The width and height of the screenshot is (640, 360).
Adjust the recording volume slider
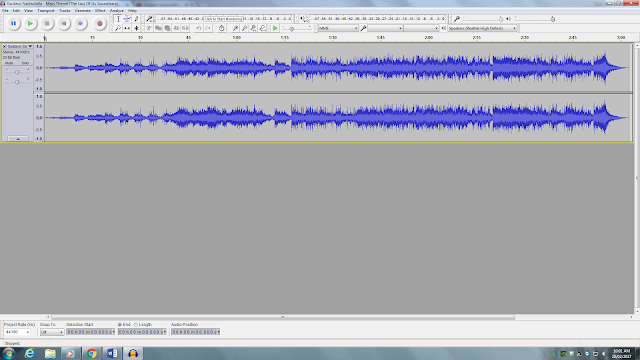(483, 19)
